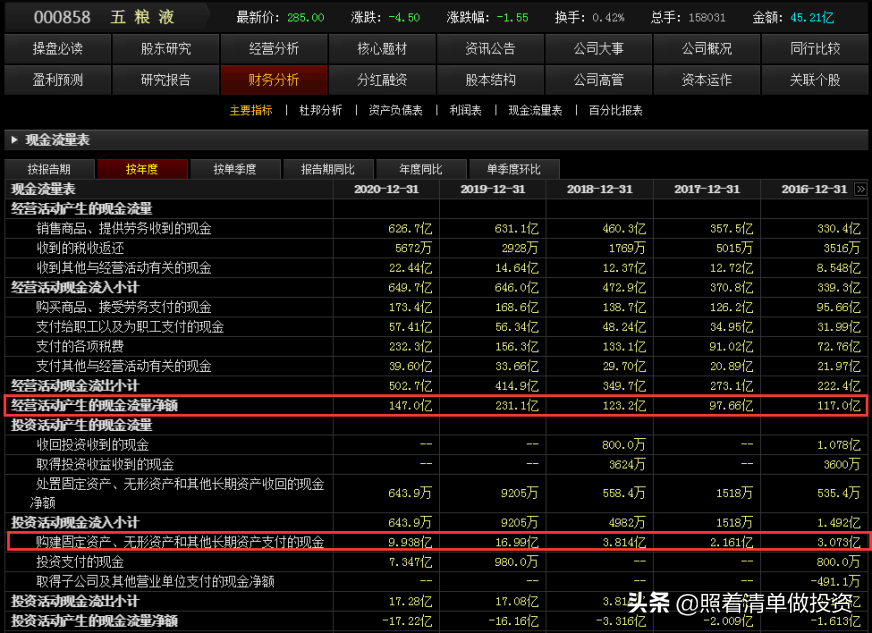Open the 年度同比 comparison view
The width and height of the screenshot is (872, 633).
tap(420, 169)
